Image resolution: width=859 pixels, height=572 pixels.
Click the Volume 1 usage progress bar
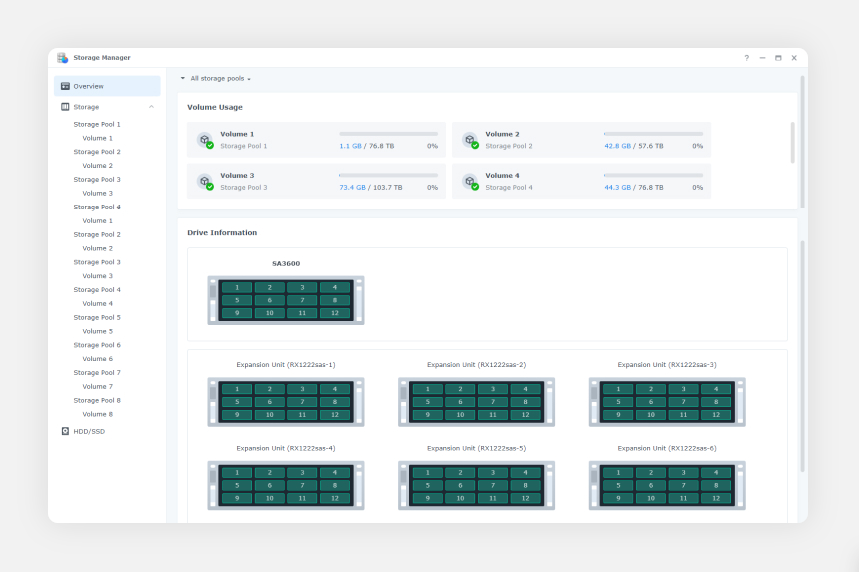388,134
